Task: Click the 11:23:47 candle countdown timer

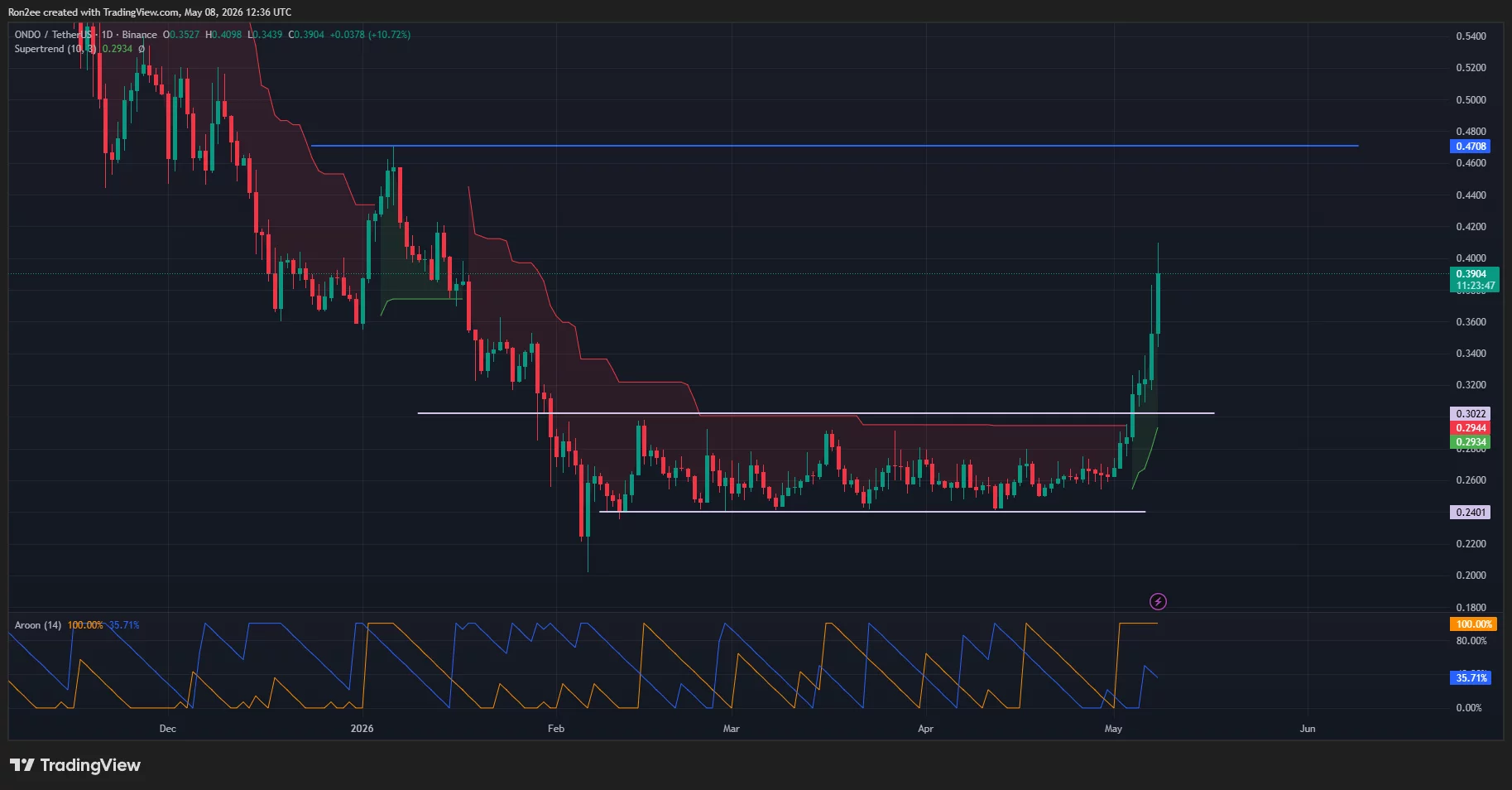Action: [1475, 286]
